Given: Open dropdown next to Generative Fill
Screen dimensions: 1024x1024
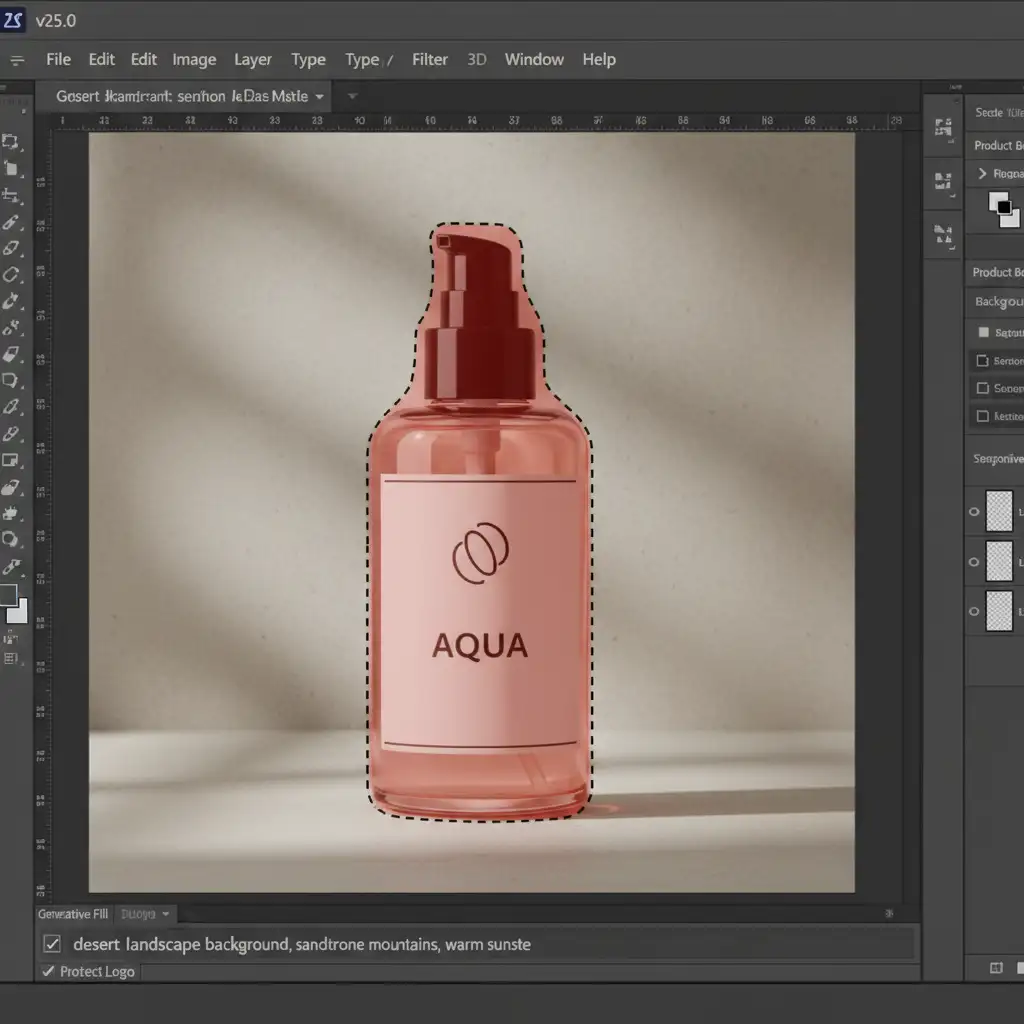Looking at the screenshot, I should (x=166, y=914).
